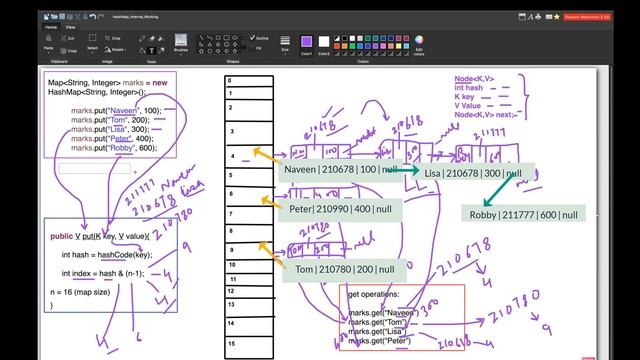This screenshot has height=360, width=640.
Task: Select the Eraser tool
Action: [x=151, y=38]
